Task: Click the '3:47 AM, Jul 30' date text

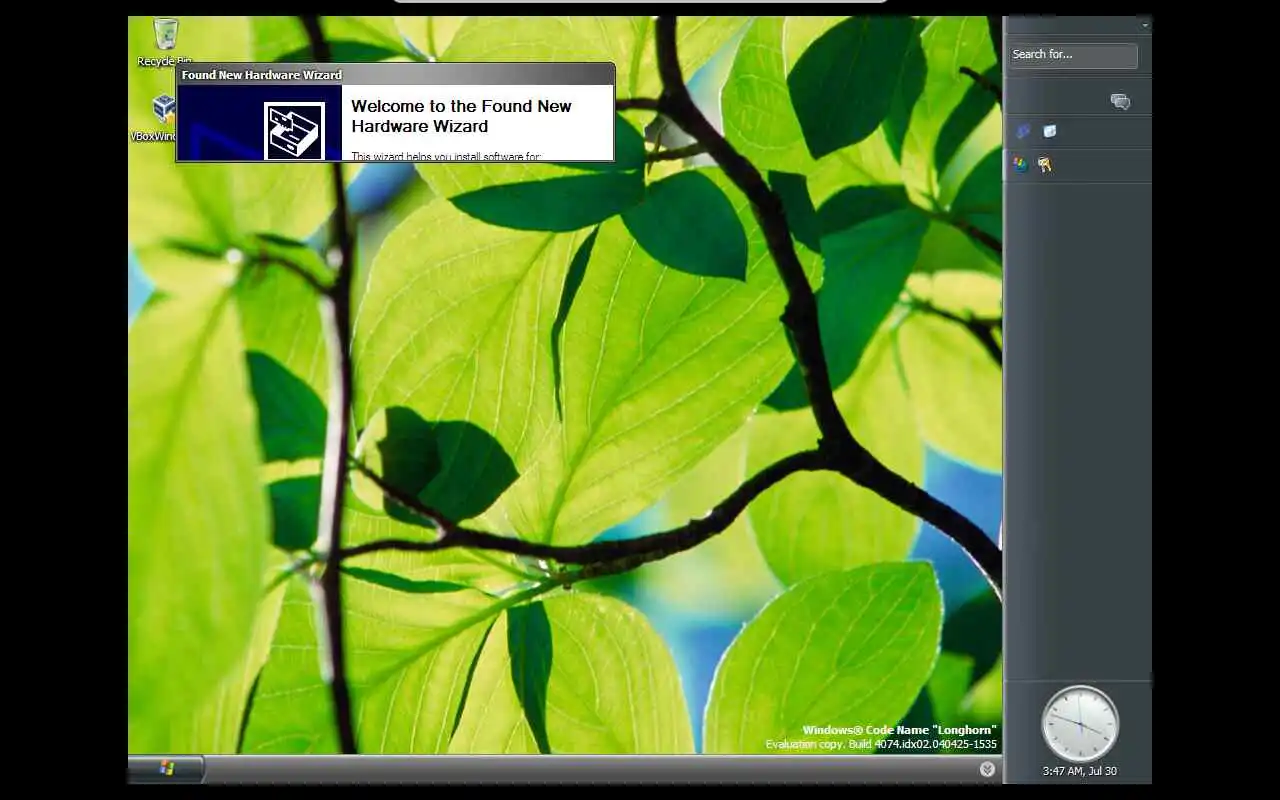Action: [x=1079, y=771]
